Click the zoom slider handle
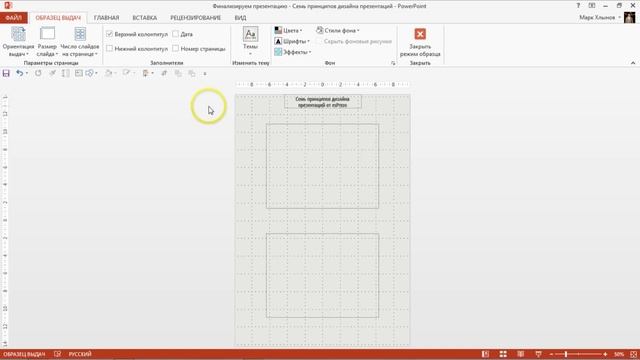Screen dimensions: 640x360 click(566, 354)
